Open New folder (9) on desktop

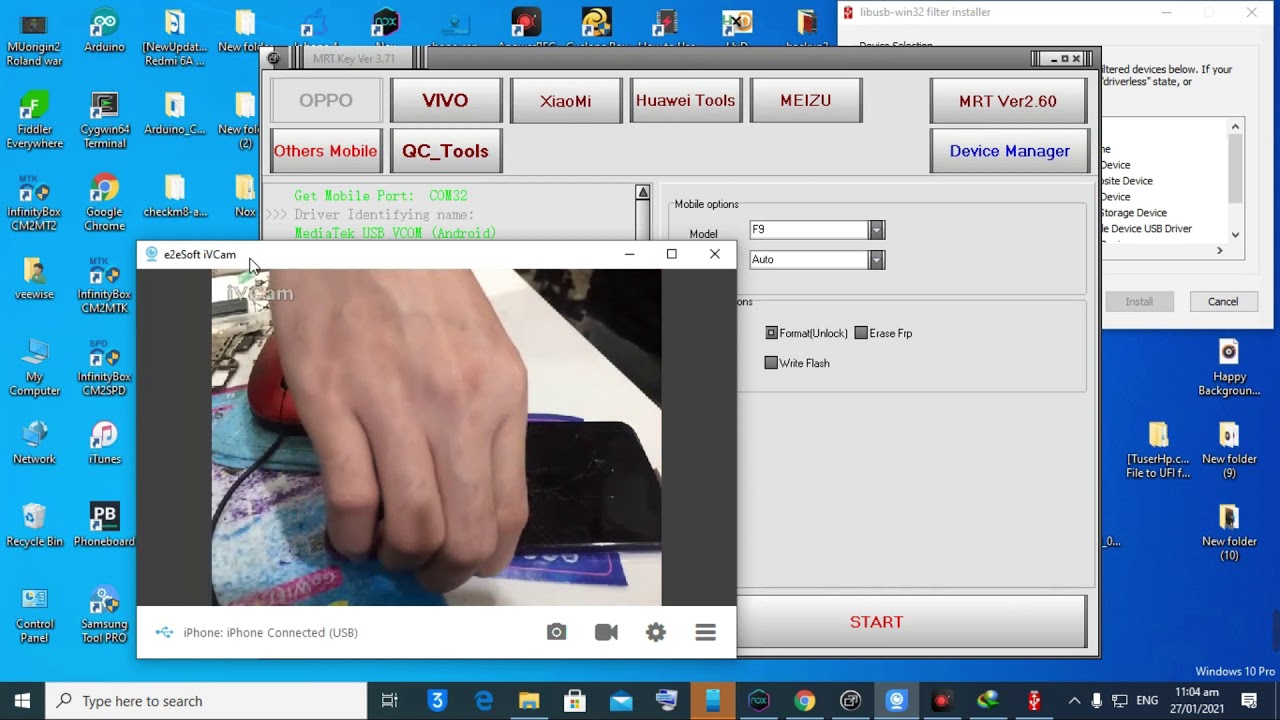click(1229, 450)
